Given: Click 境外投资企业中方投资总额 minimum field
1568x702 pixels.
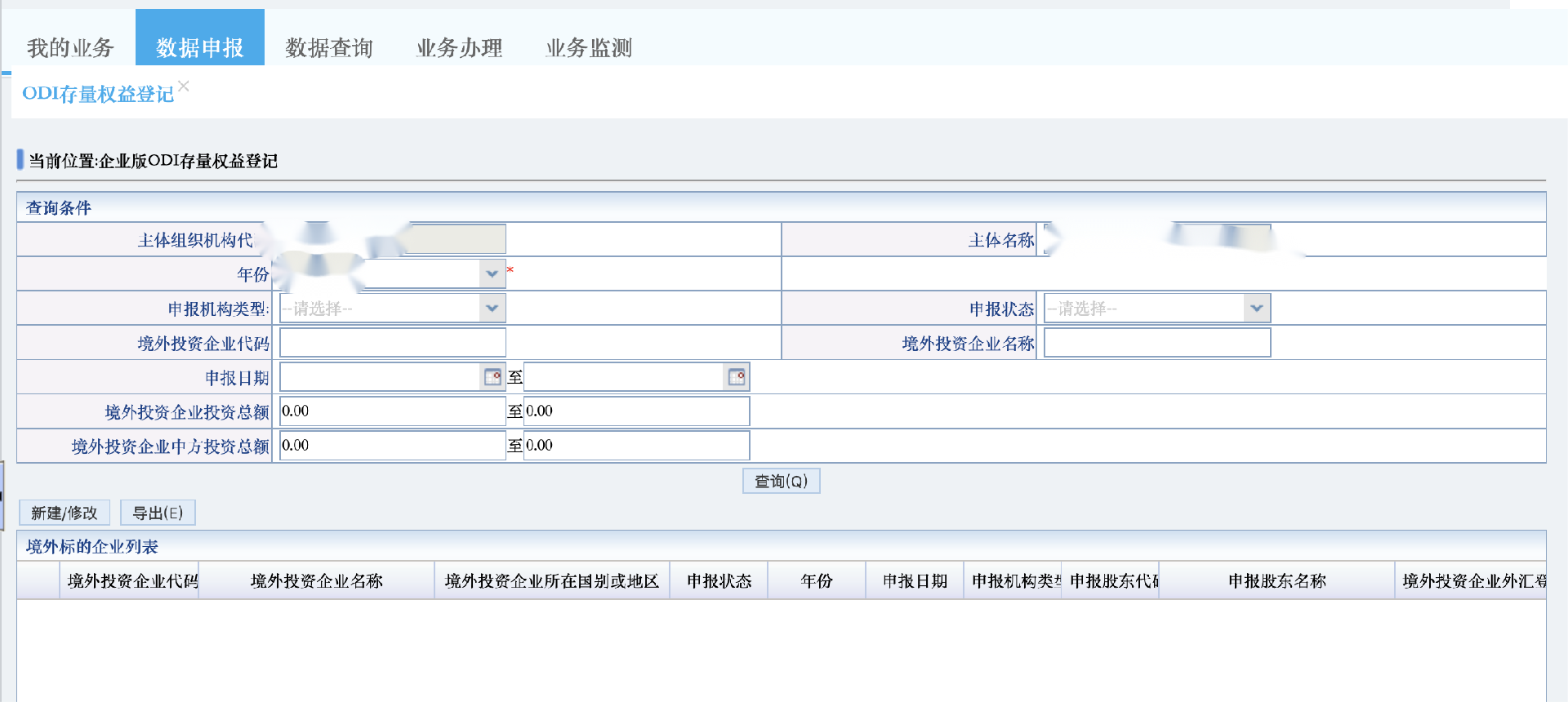Looking at the screenshot, I should pyautogui.click(x=393, y=446).
